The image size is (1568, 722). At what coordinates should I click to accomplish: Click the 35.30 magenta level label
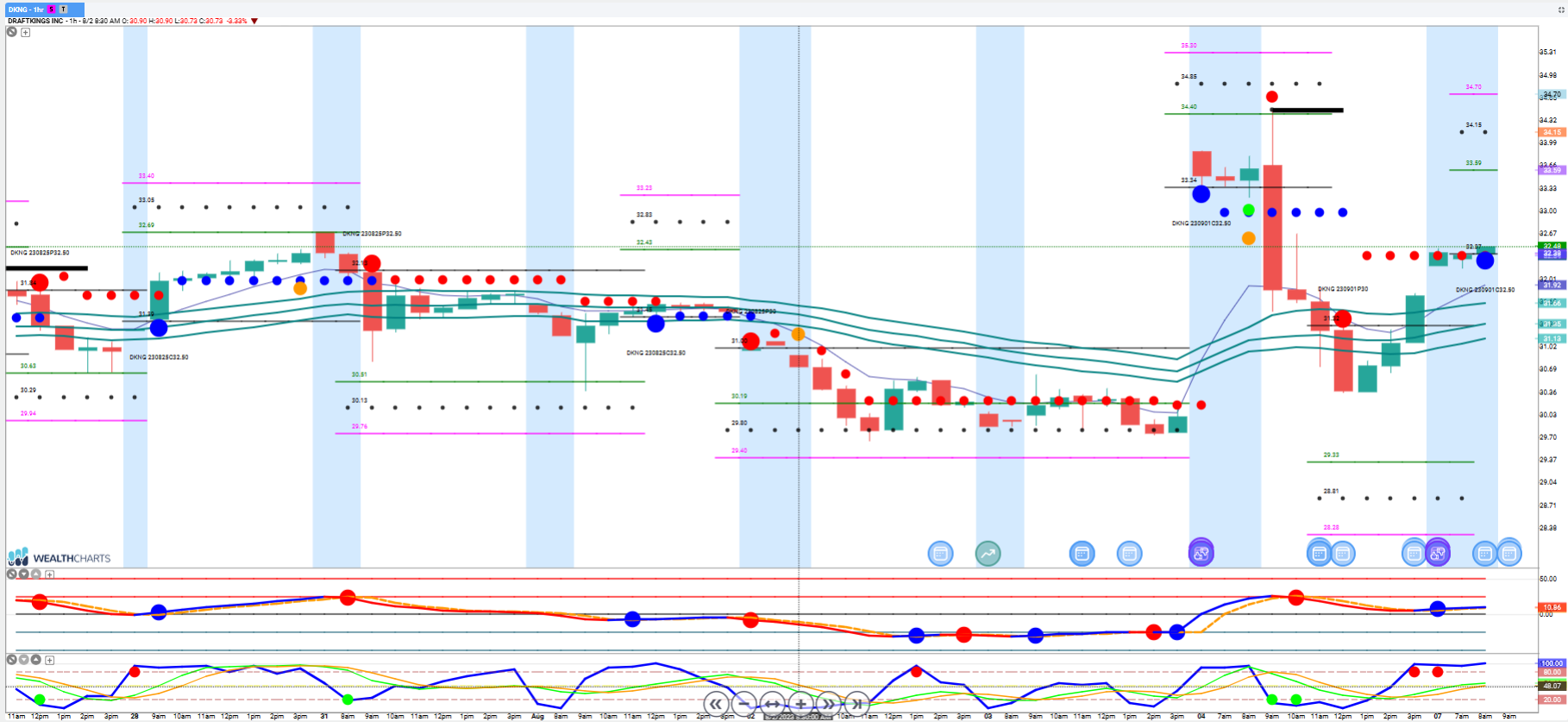[x=1189, y=46]
